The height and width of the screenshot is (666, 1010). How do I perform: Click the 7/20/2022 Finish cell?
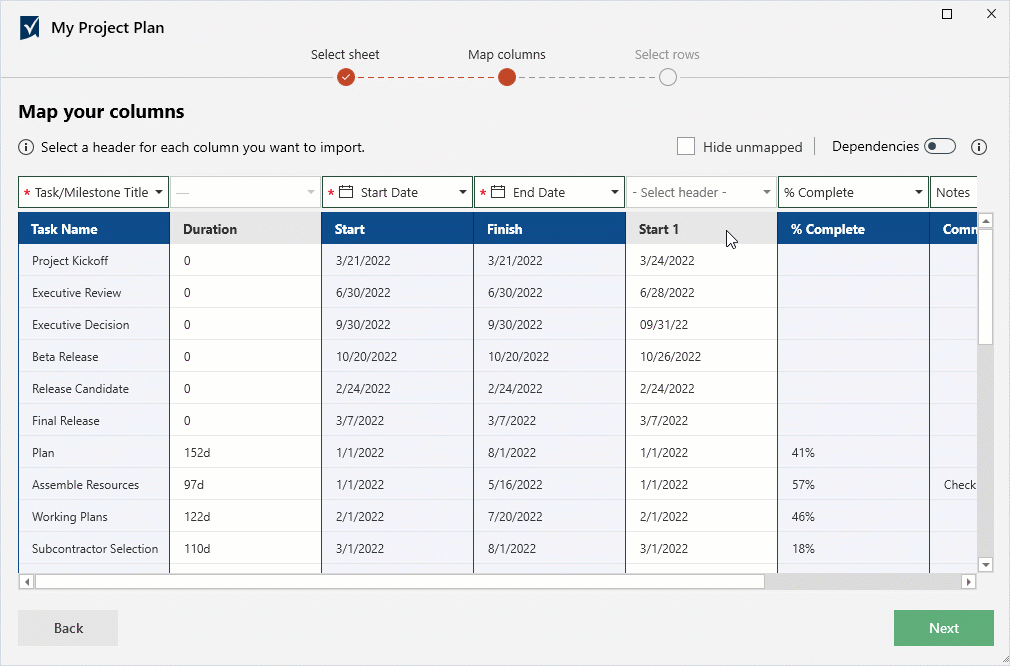pyautogui.click(x=549, y=517)
